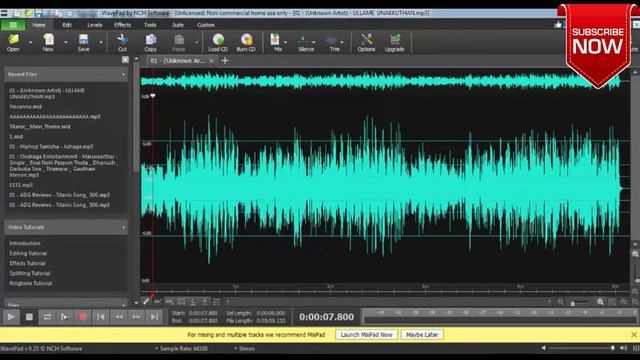Start recording with the red Record button
The width and height of the screenshot is (640, 360).
[83, 317]
